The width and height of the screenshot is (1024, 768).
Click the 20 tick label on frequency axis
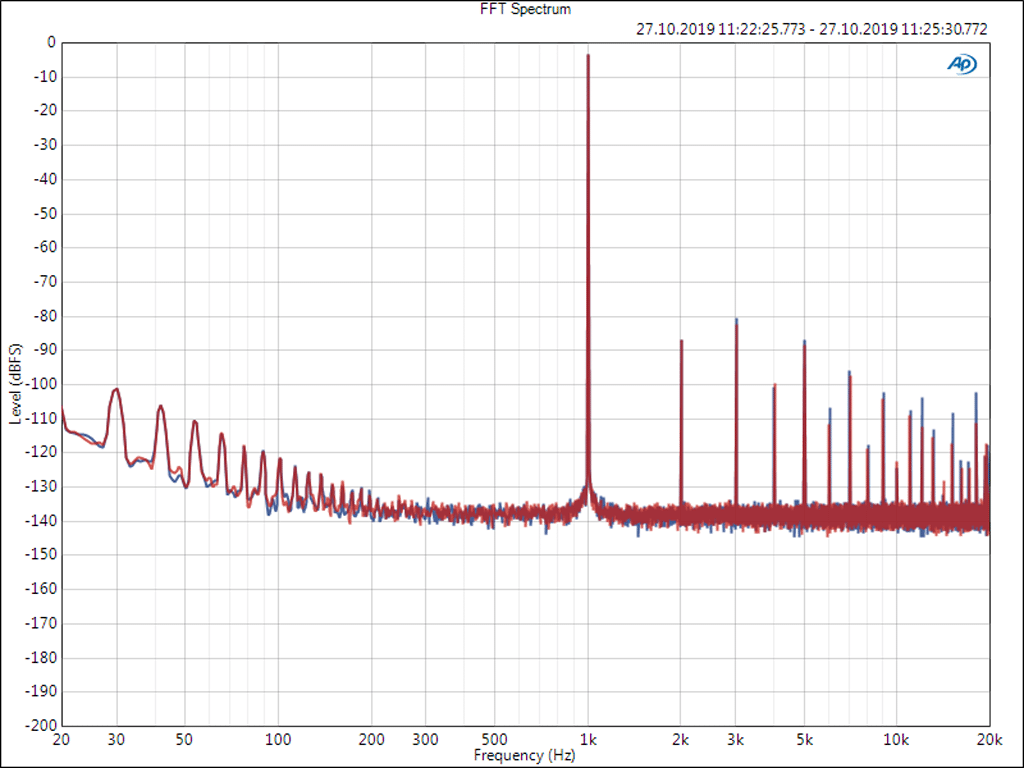tap(62, 741)
